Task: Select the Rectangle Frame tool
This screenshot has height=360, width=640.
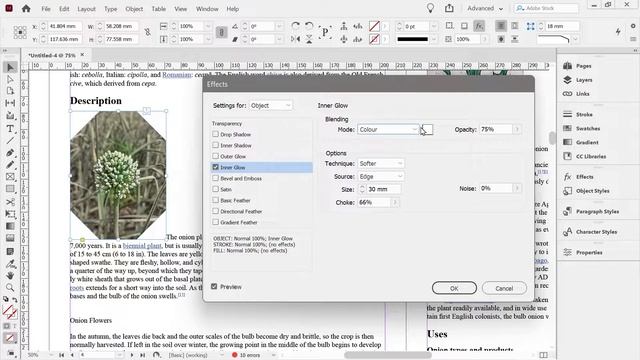Action: coord(10,177)
